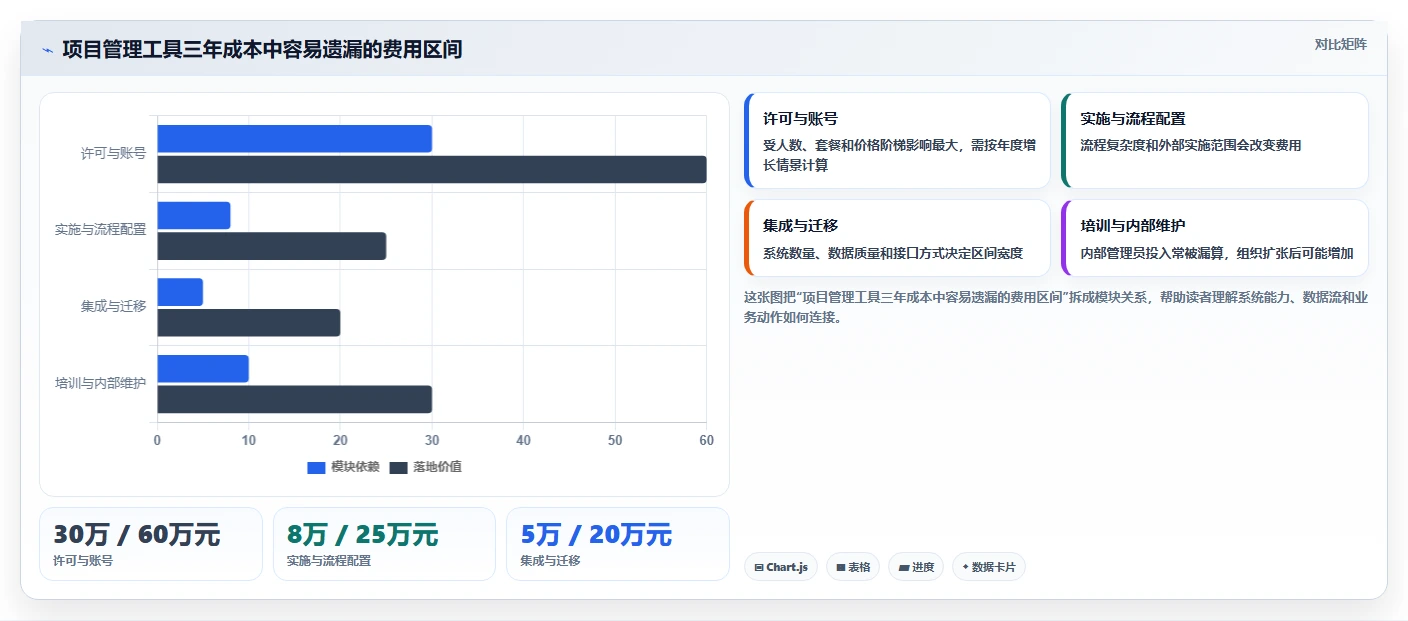The width and height of the screenshot is (1408, 621).
Task: Click the 培训与内部维护 y-axis label
Action: tap(100, 383)
